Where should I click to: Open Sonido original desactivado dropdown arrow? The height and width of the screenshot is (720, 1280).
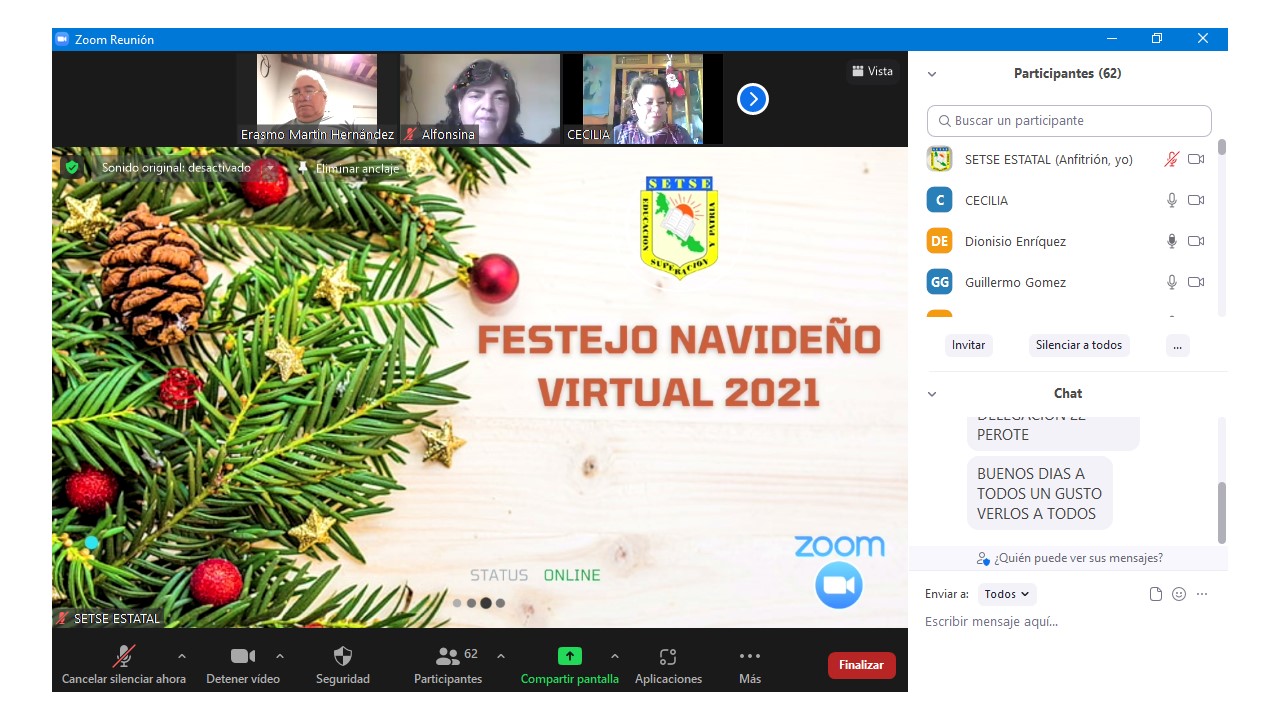[x=270, y=168]
